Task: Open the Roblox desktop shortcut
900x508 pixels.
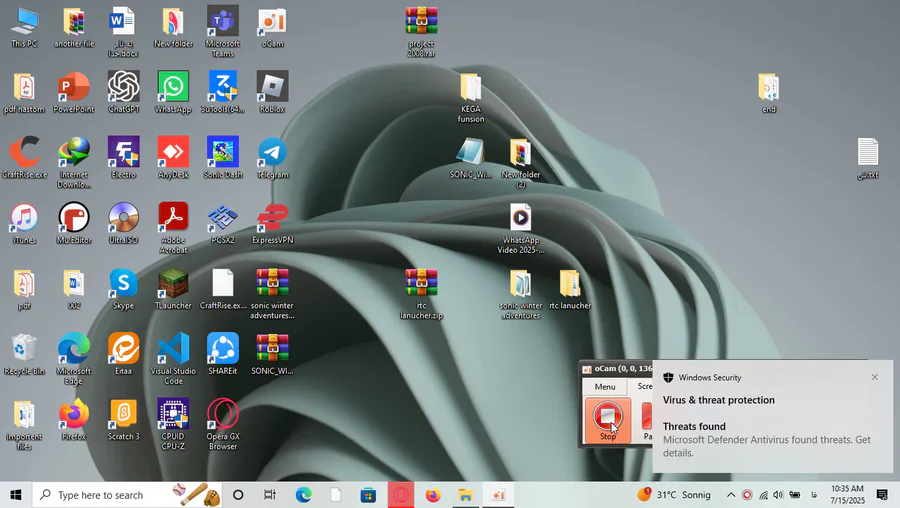Action: (x=272, y=92)
